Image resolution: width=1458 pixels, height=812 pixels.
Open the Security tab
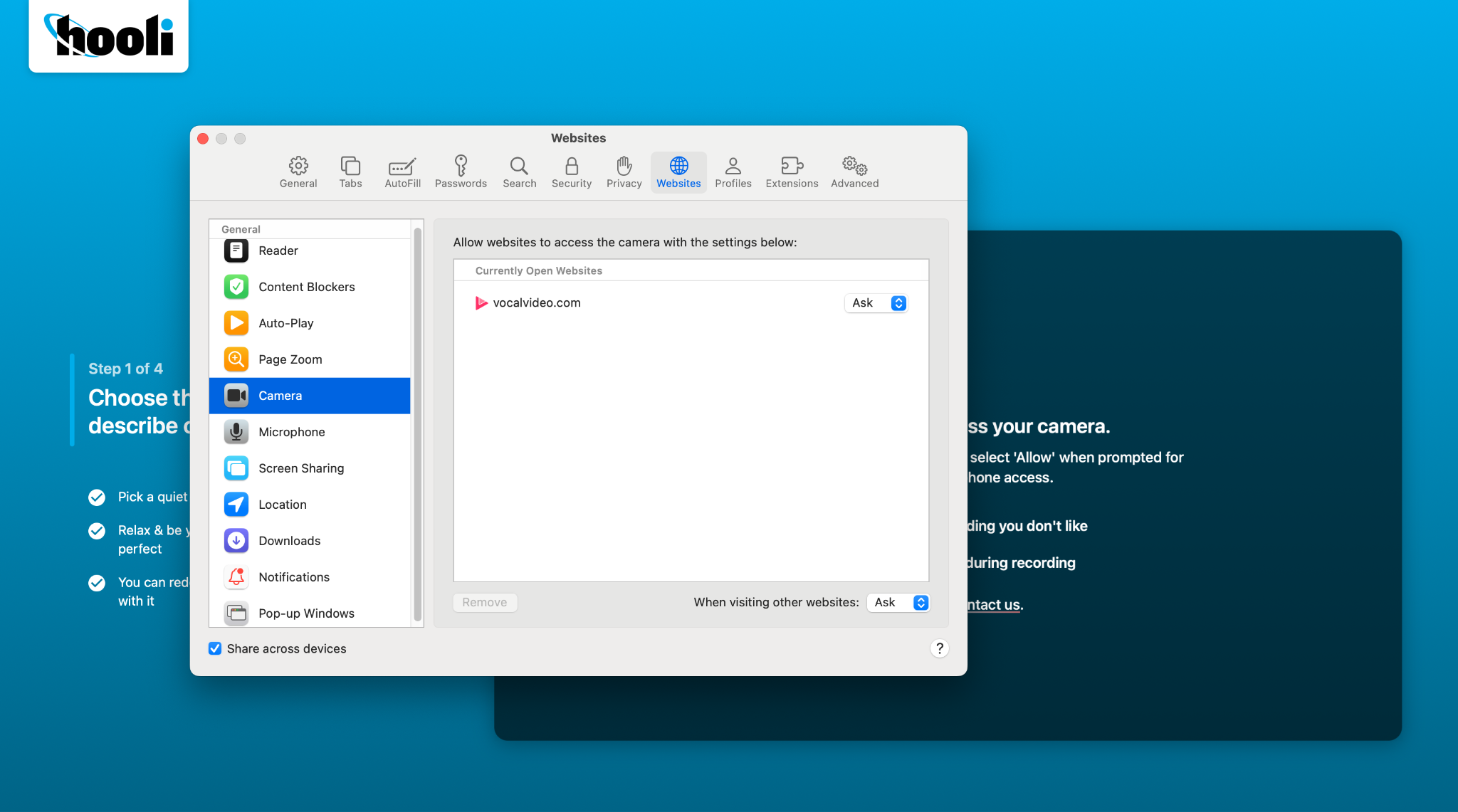pyautogui.click(x=571, y=172)
